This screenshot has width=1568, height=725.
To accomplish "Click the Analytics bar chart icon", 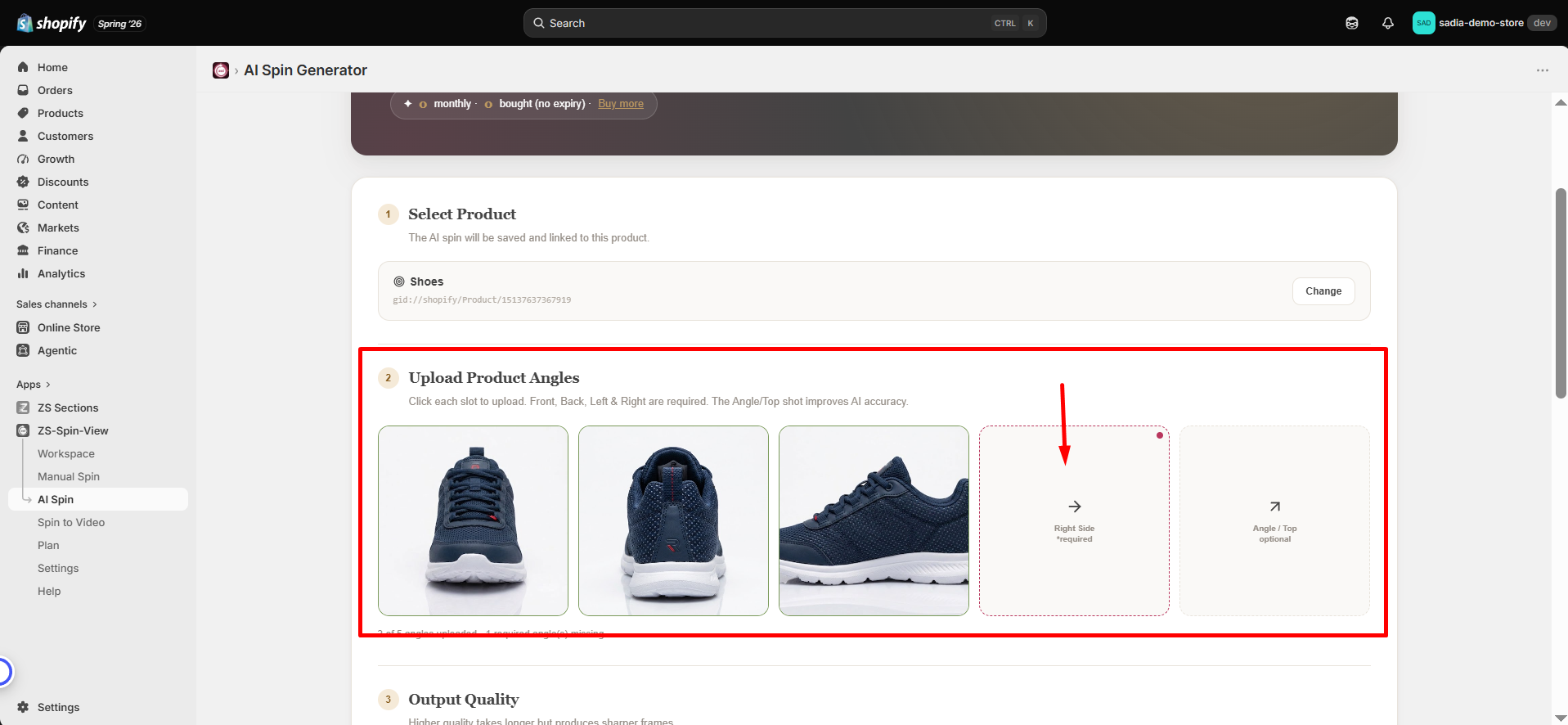I will (x=23, y=273).
